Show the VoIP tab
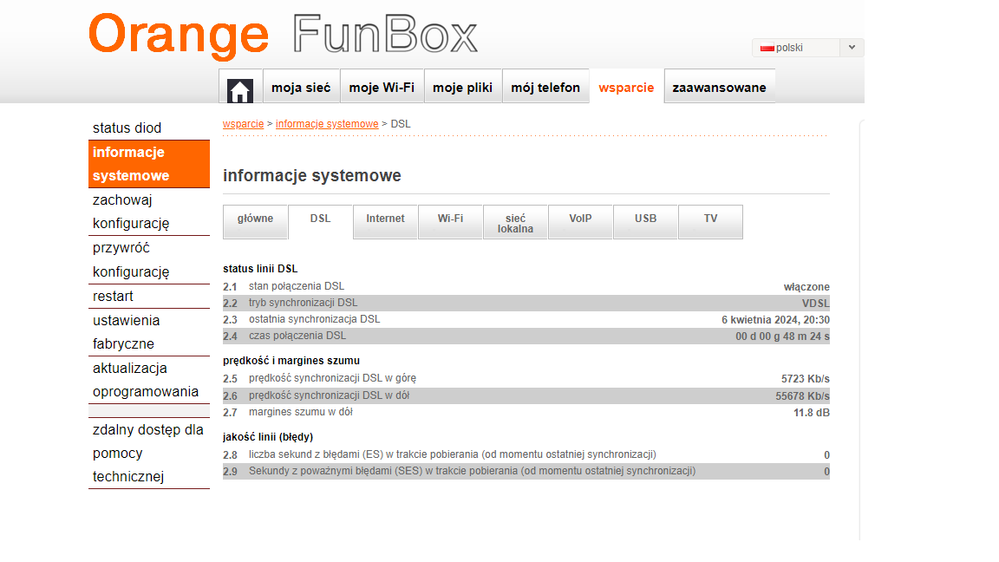 tap(580, 219)
